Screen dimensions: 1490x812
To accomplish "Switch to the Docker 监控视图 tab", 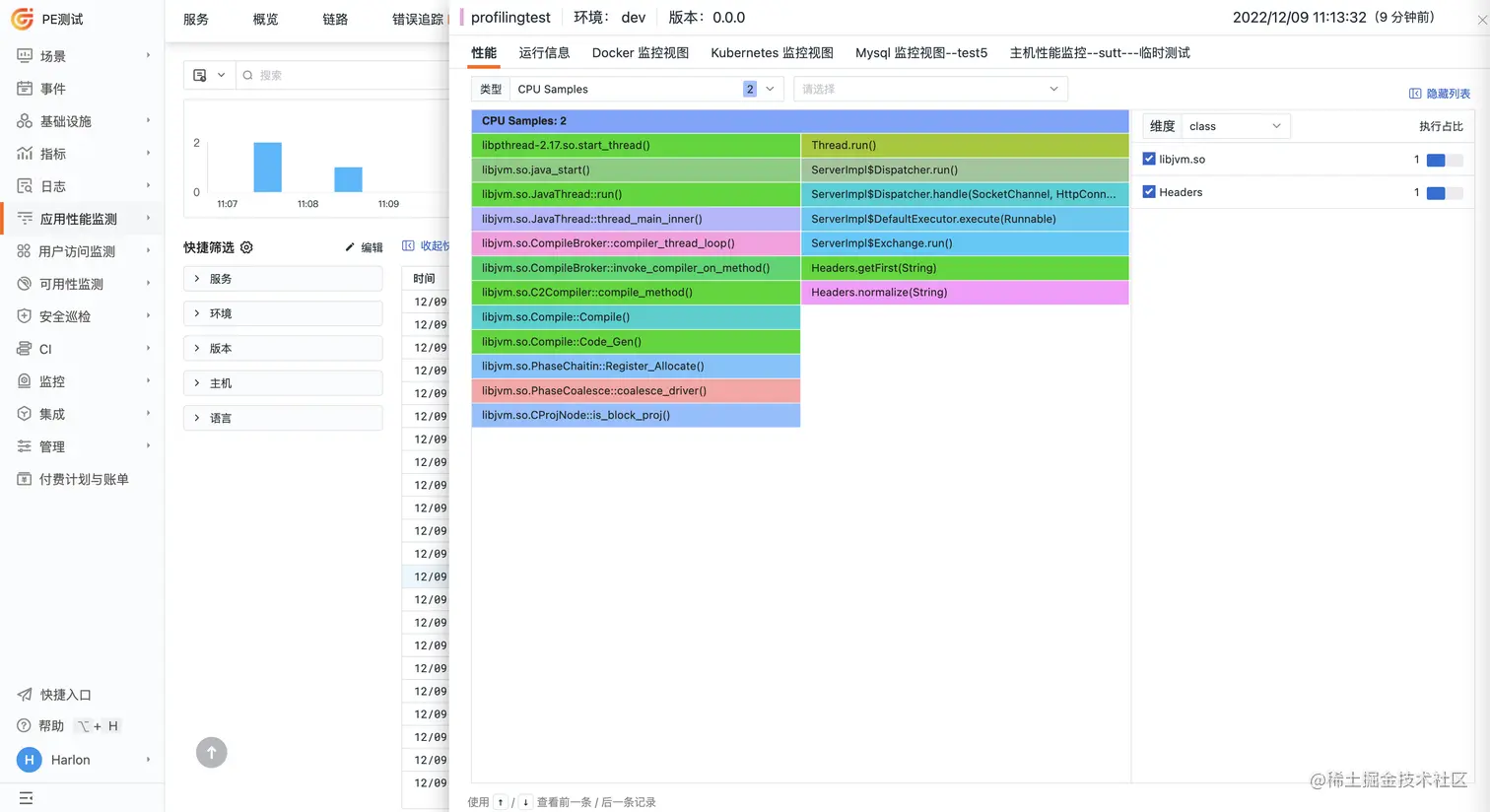I will coord(641,53).
